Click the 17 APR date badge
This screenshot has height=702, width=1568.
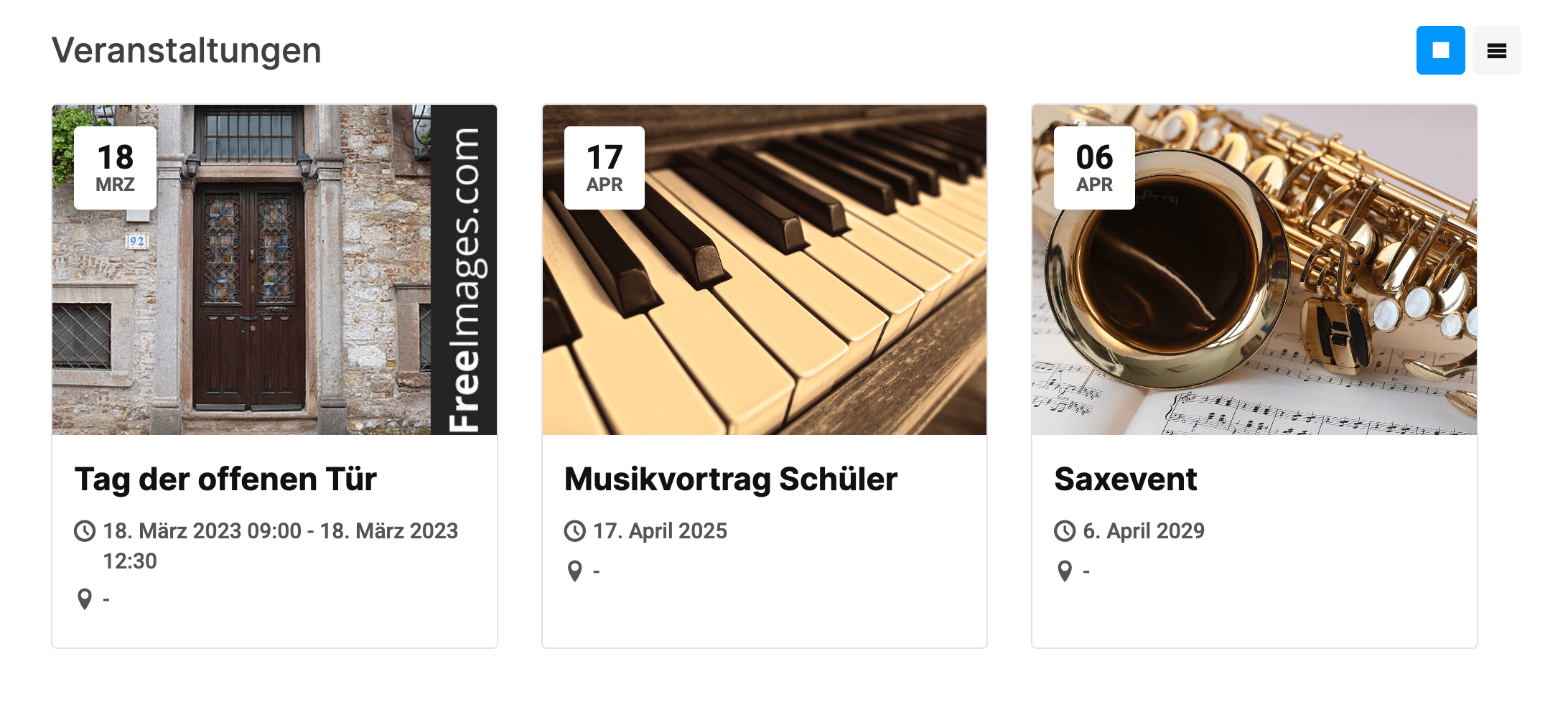(x=605, y=168)
